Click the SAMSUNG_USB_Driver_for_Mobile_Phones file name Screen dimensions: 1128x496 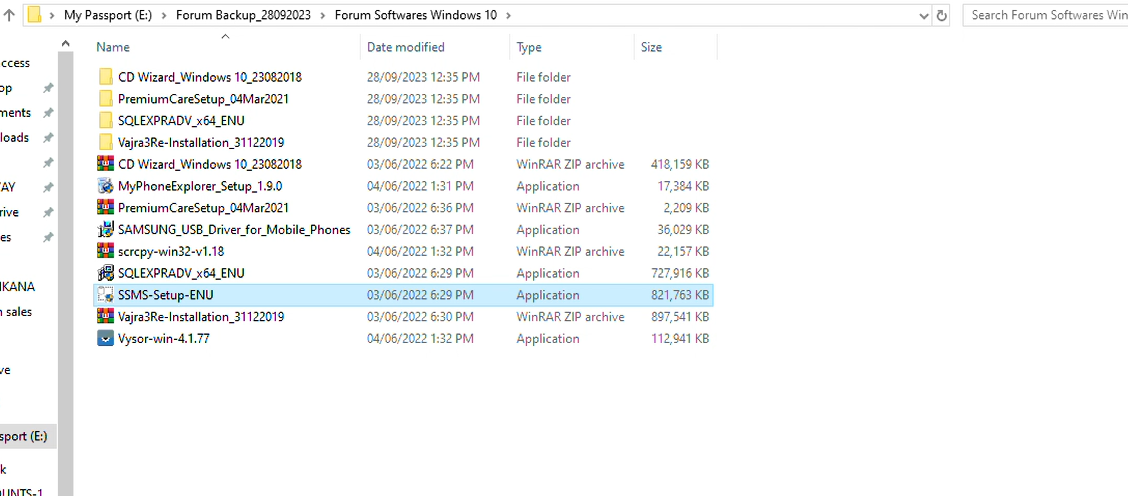pos(235,230)
